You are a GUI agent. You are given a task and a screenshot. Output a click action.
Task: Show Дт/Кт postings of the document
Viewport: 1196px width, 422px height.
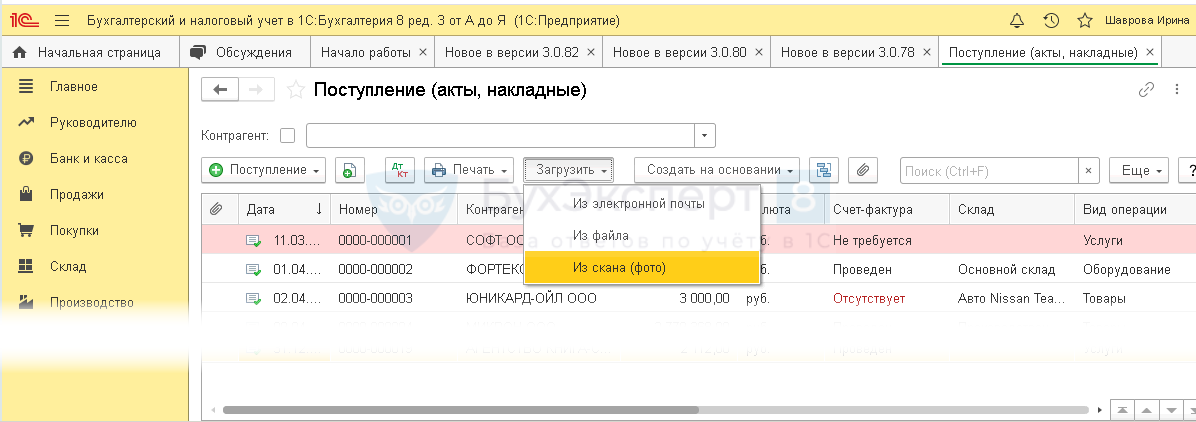(x=400, y=170)
